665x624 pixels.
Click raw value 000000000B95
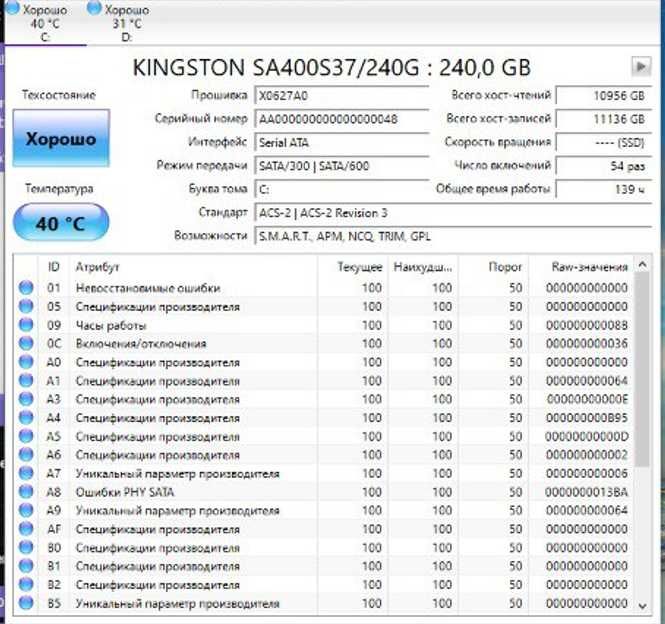[x=587, y=418]
